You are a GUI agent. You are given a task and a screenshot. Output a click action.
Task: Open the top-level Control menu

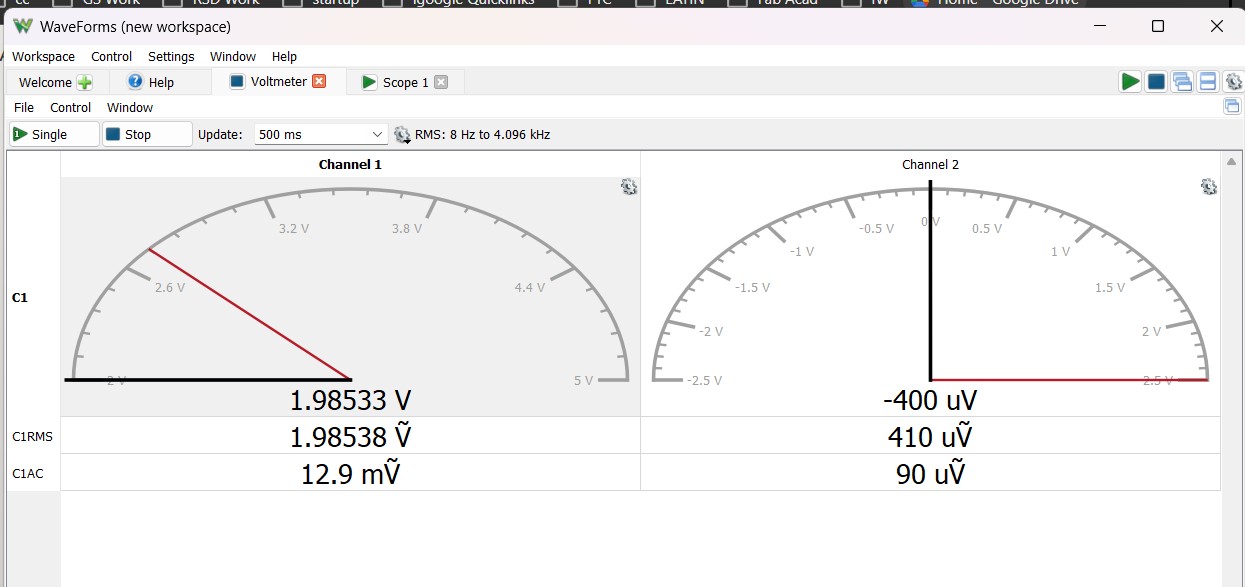click(111, 57)
